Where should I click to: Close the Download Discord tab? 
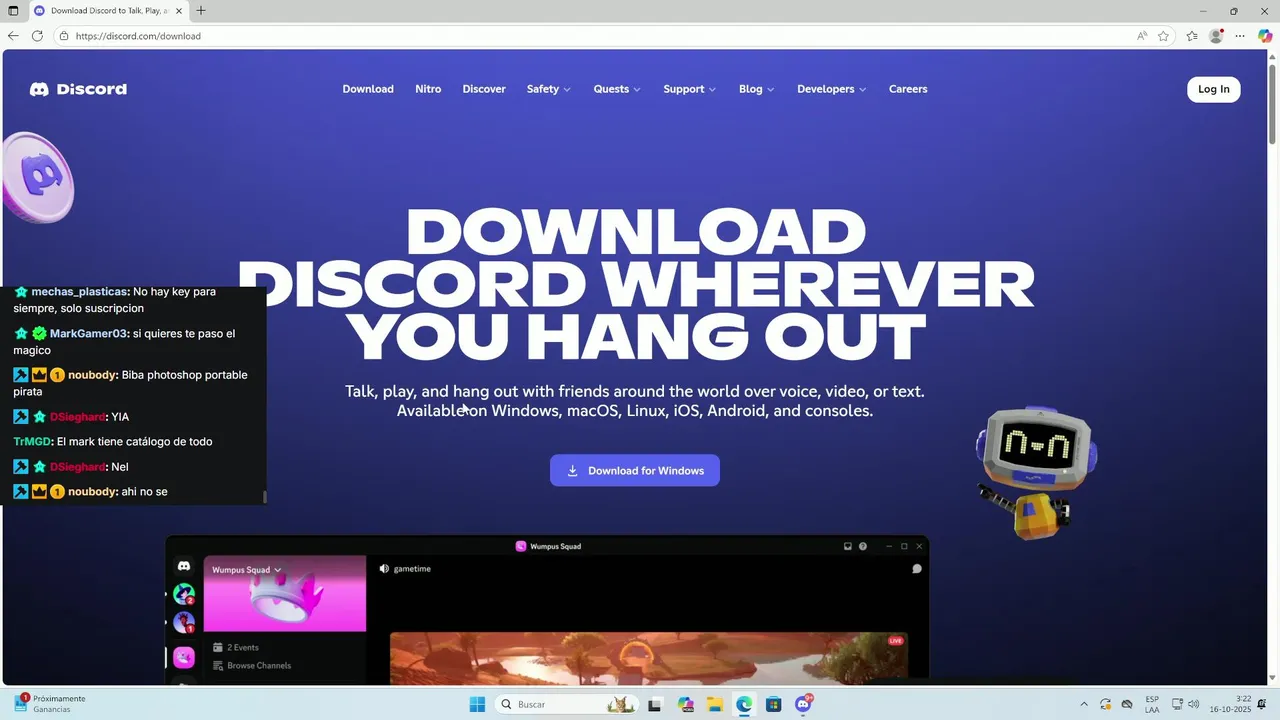(180, 11)
